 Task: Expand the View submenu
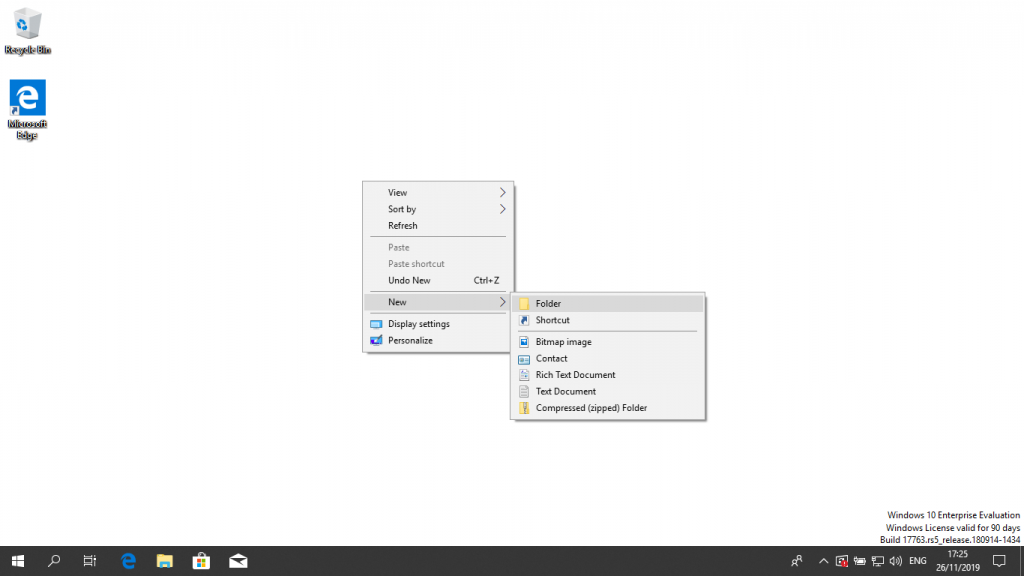[438, 193]
